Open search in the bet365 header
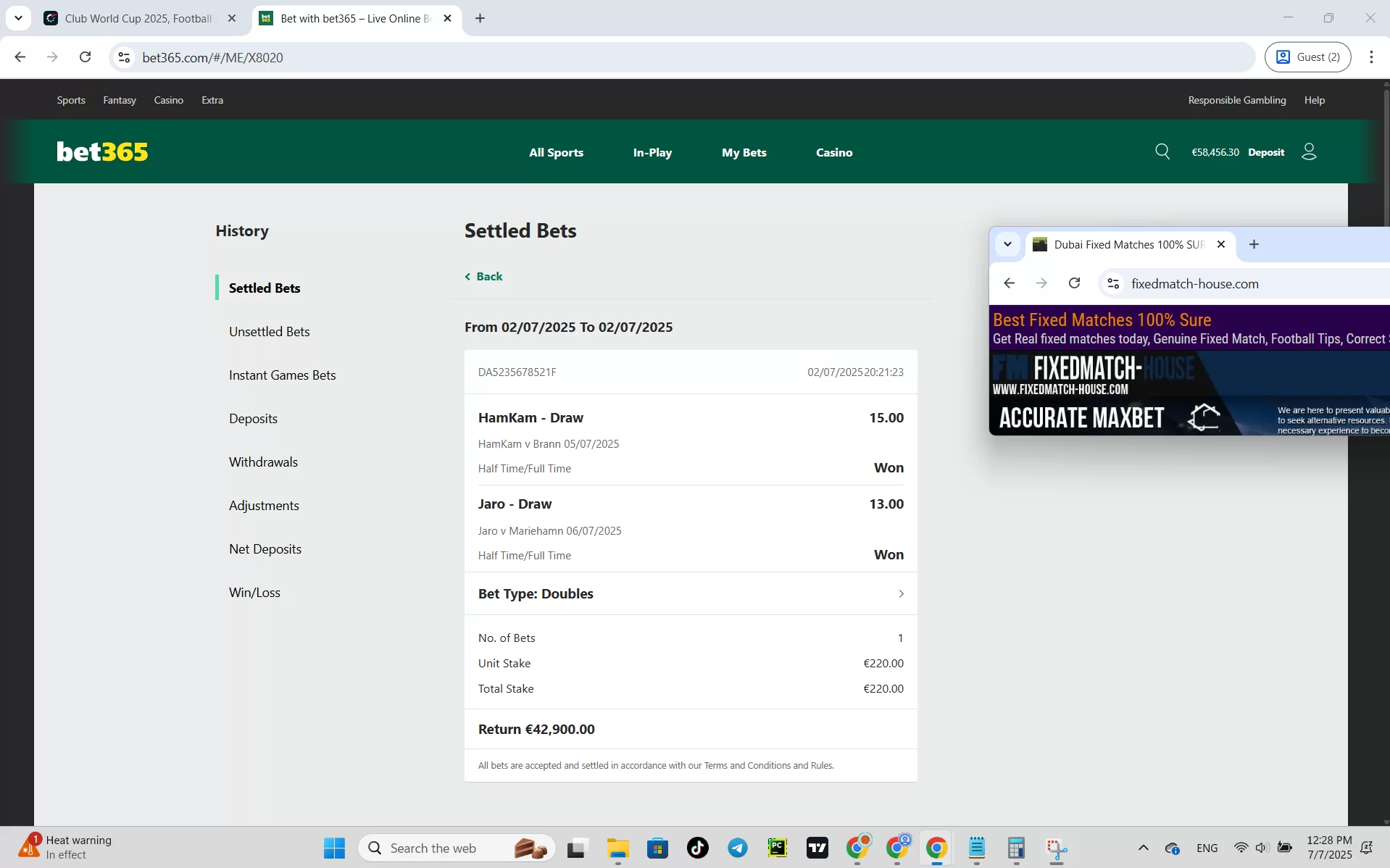Image resolution: width=1390 pixels, height=868 pixels. (1162, 151)
